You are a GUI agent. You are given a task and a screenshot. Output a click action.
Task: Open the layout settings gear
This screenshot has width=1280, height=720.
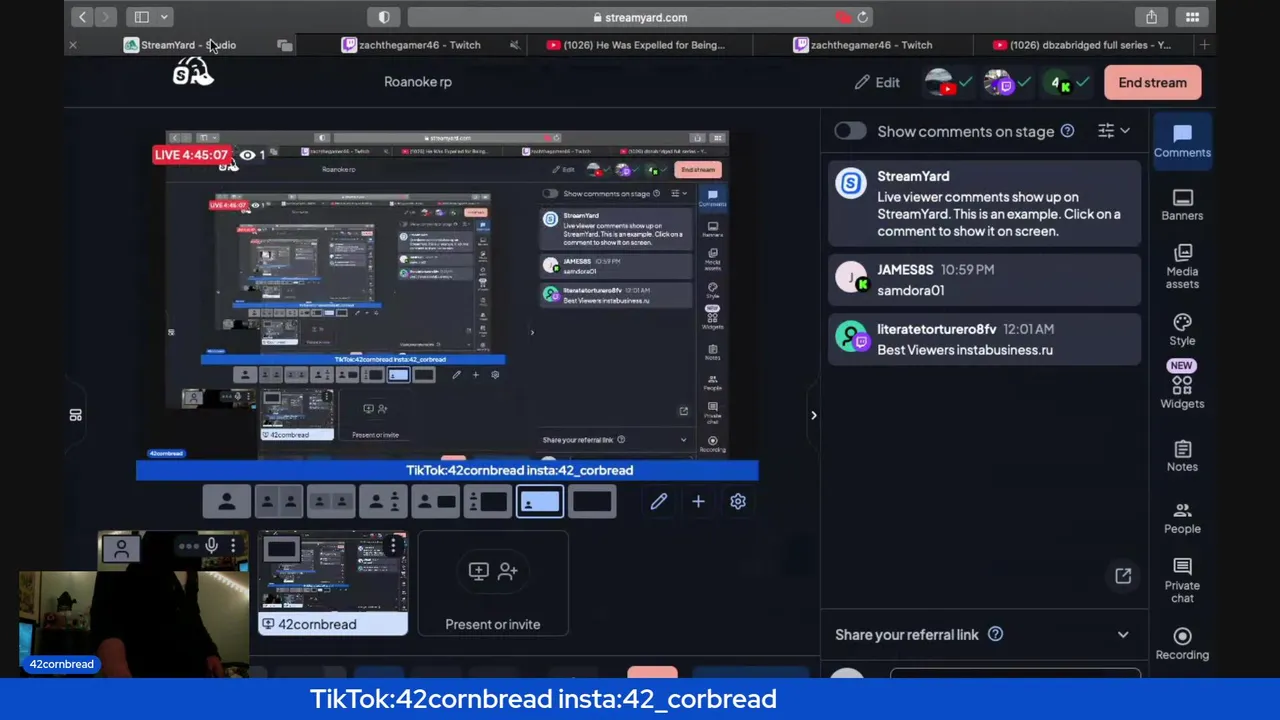point(738,502)
